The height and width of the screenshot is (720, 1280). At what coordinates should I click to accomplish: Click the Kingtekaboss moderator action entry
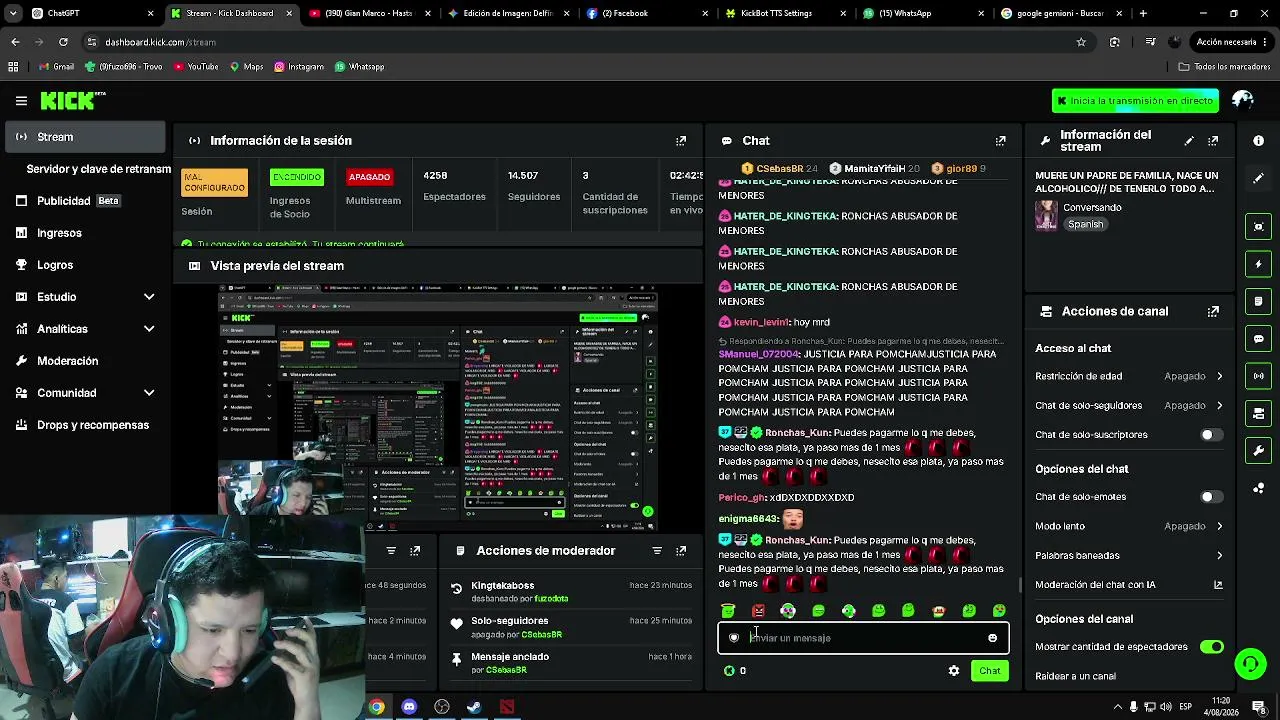pyautogui.click(x=572, y=592)
